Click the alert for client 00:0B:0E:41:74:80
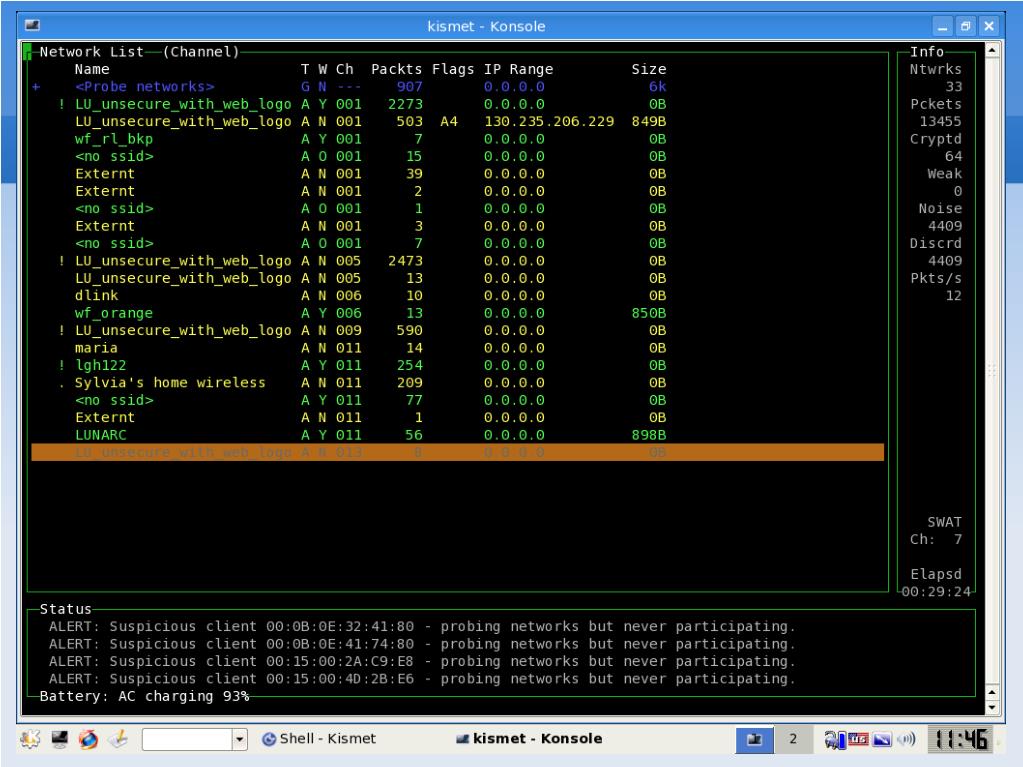This screenshot has width=1023, height=767. [x=422, y=644]
